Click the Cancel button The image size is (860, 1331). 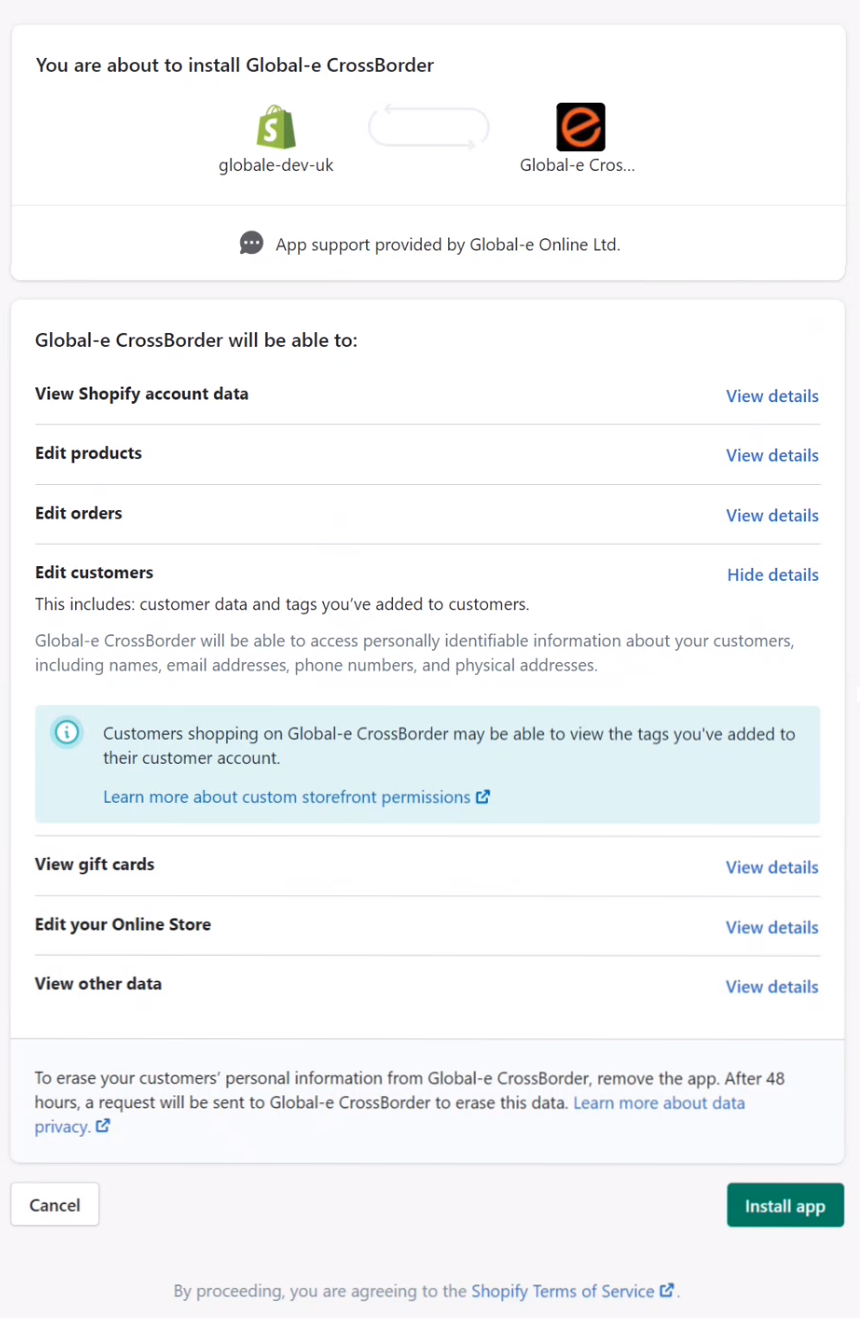54,1204
